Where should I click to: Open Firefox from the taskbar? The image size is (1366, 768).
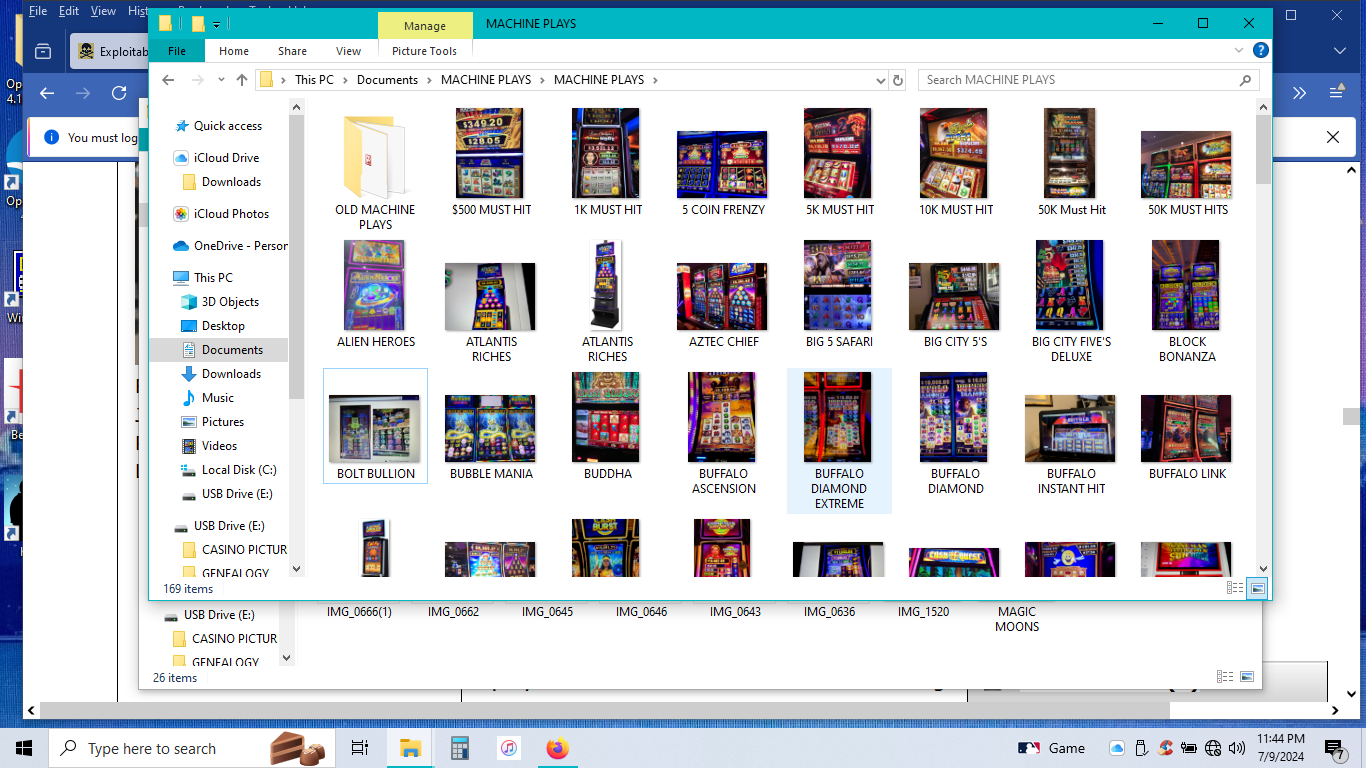557,748
